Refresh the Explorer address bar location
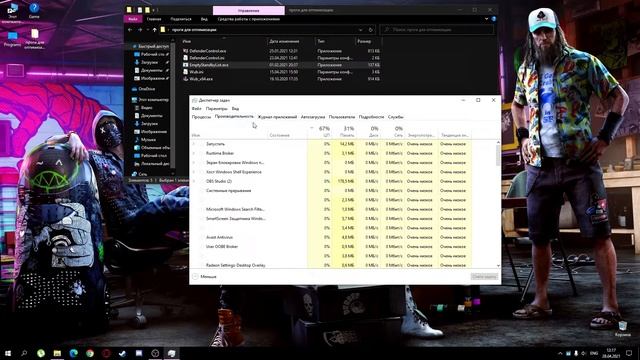 click(370, 30)
